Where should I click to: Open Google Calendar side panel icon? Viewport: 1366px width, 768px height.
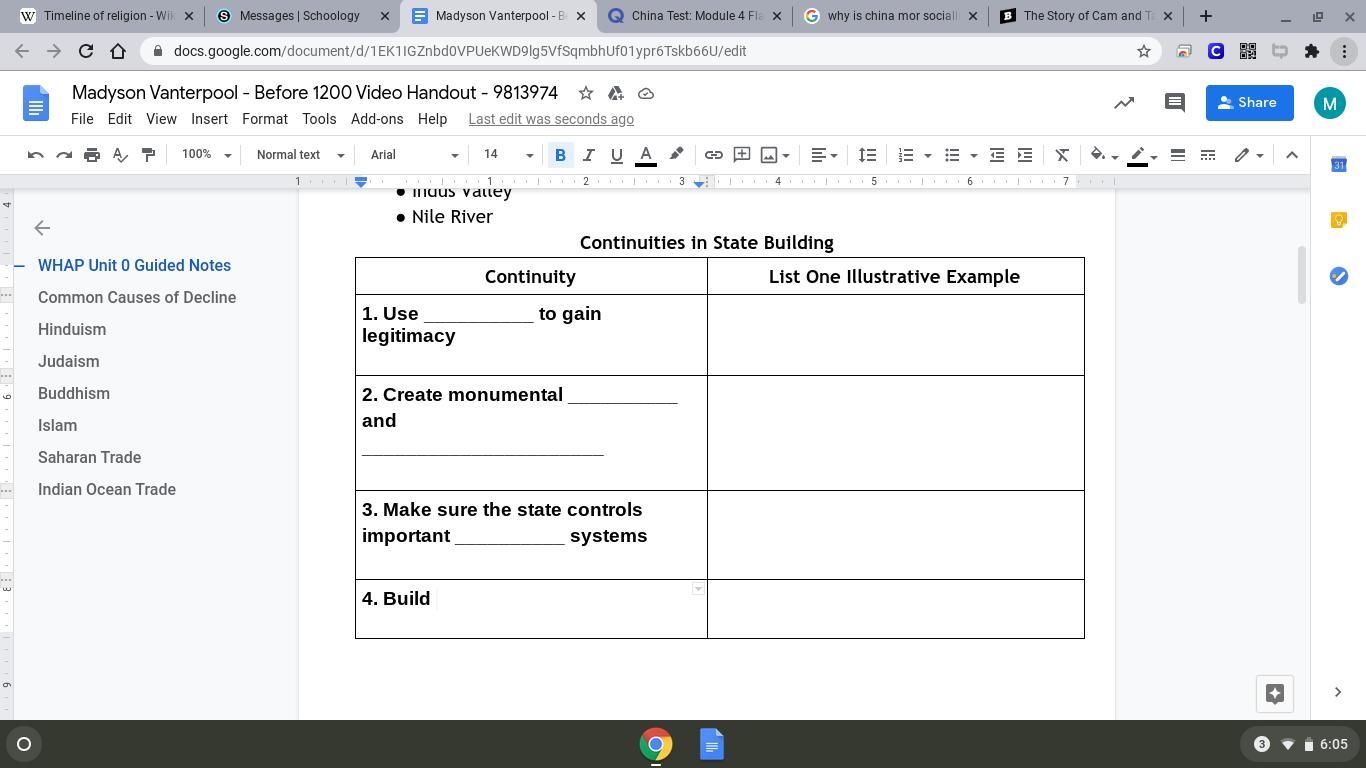click(x=1338, y=164)
